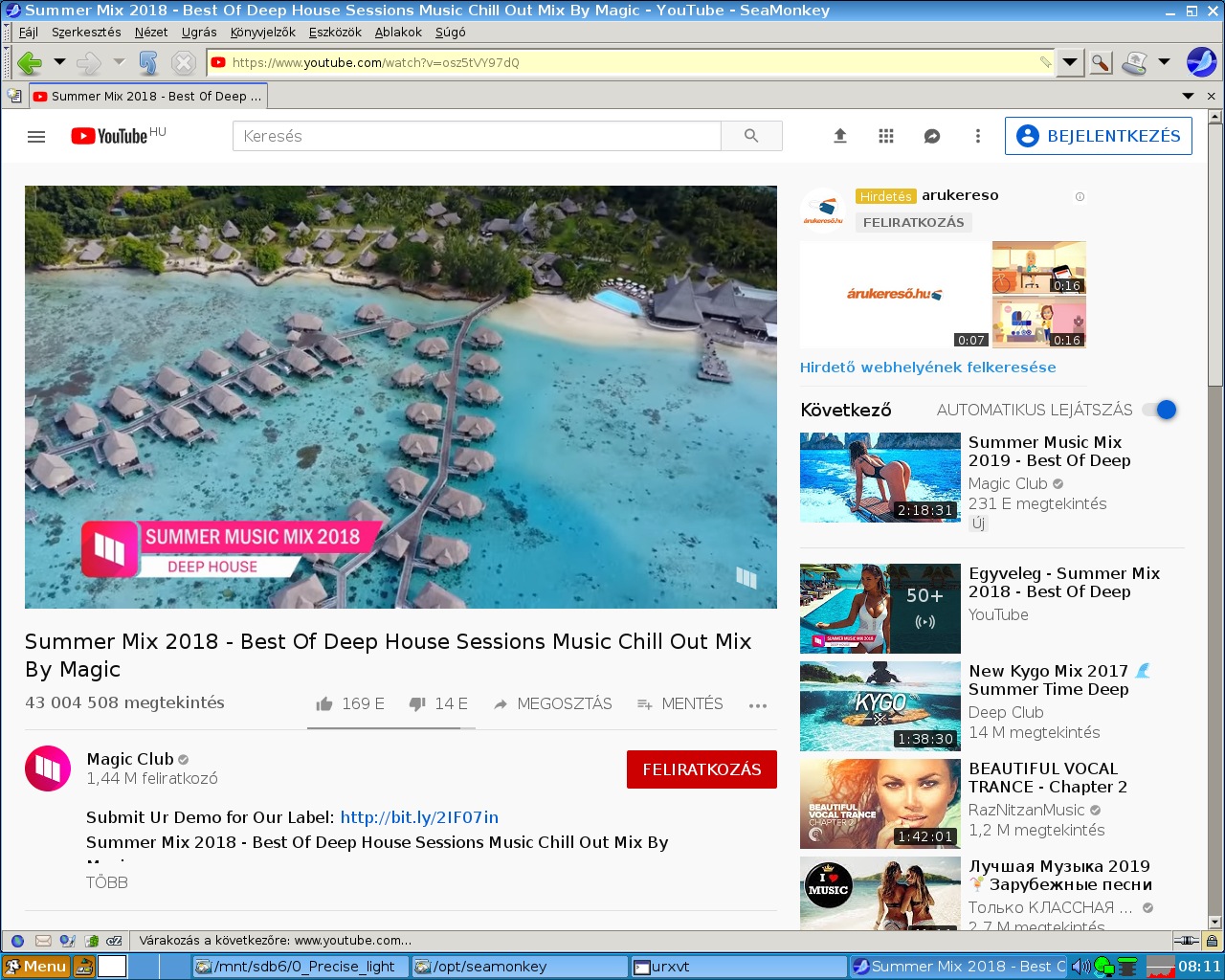Click the Magic Club channel avatar
The height and width of the screenshot is (980, 1225).
48,768
